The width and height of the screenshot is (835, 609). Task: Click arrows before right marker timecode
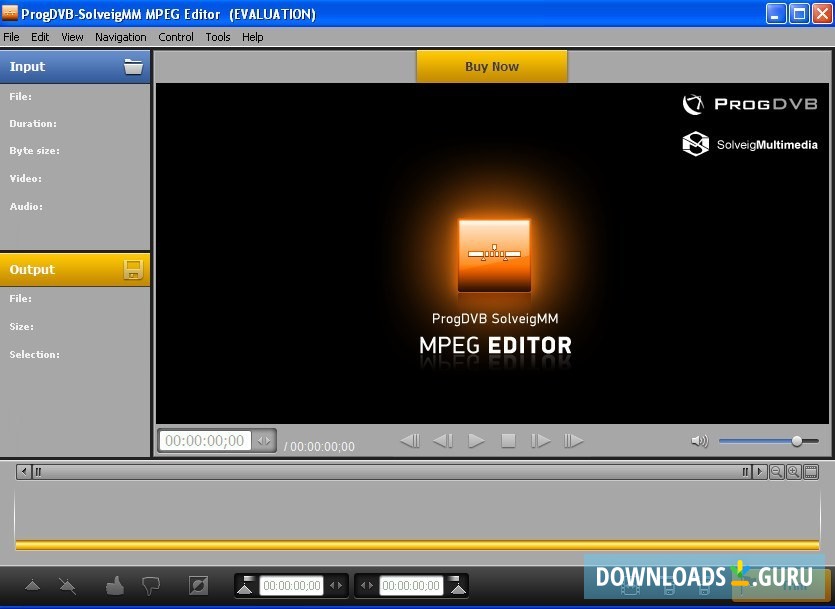[367, 586]
